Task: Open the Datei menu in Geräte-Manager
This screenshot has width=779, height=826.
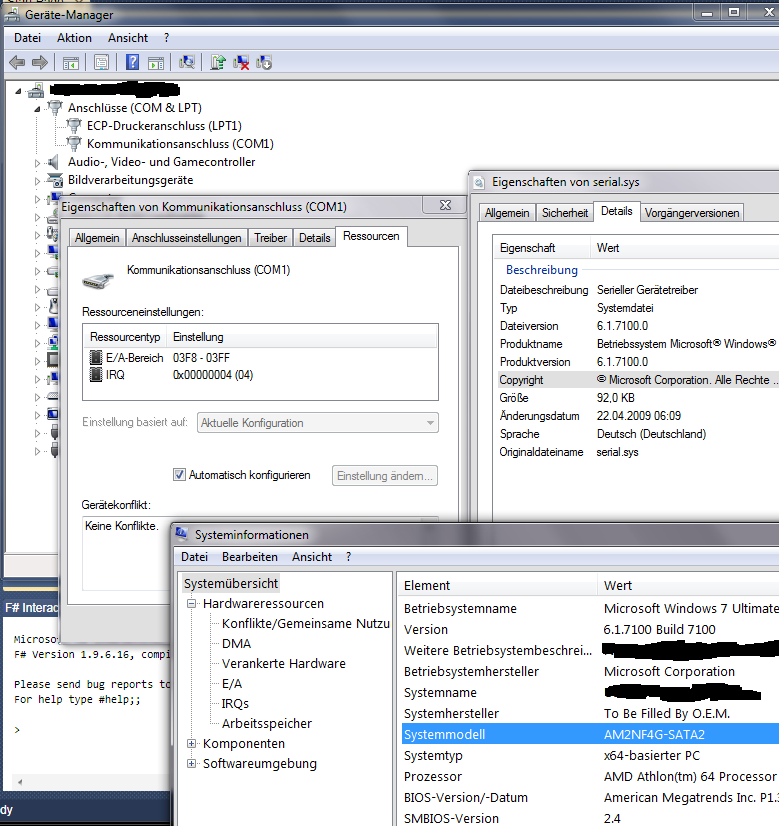Action: pyautogui.click(x=27, y=38)
